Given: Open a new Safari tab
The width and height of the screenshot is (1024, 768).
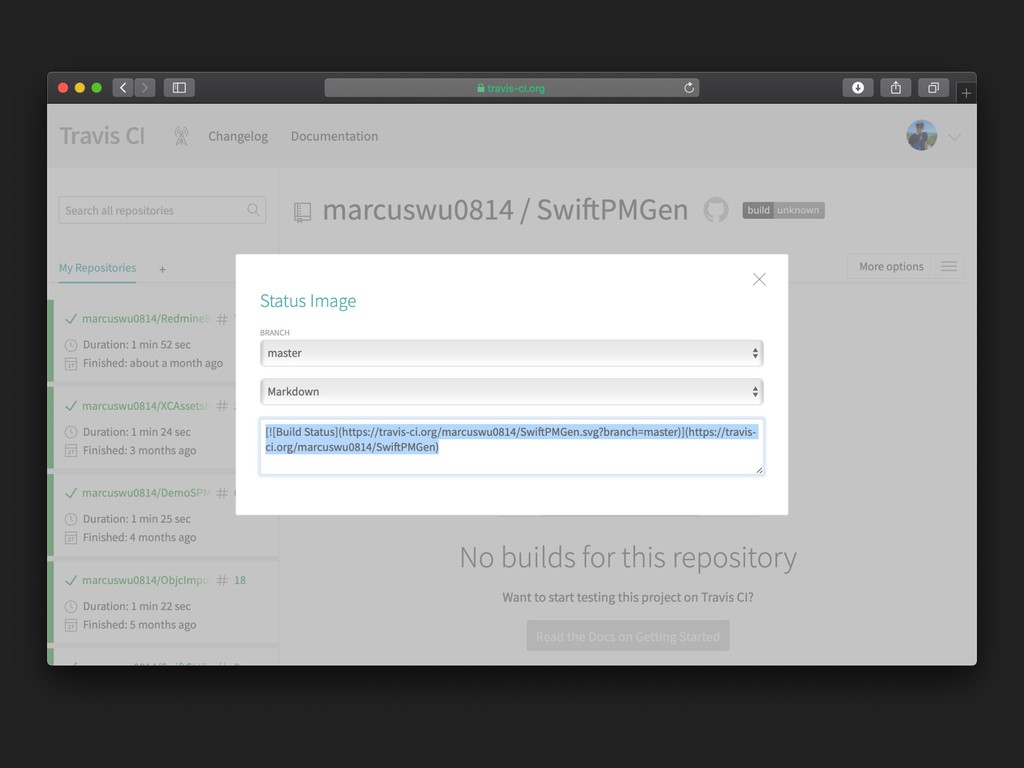Looking at the screenshot, I should [966, 93].
